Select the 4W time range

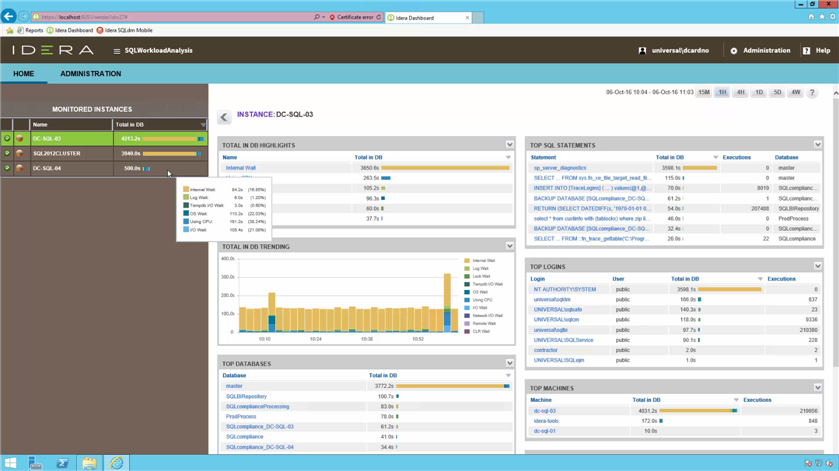796,93
